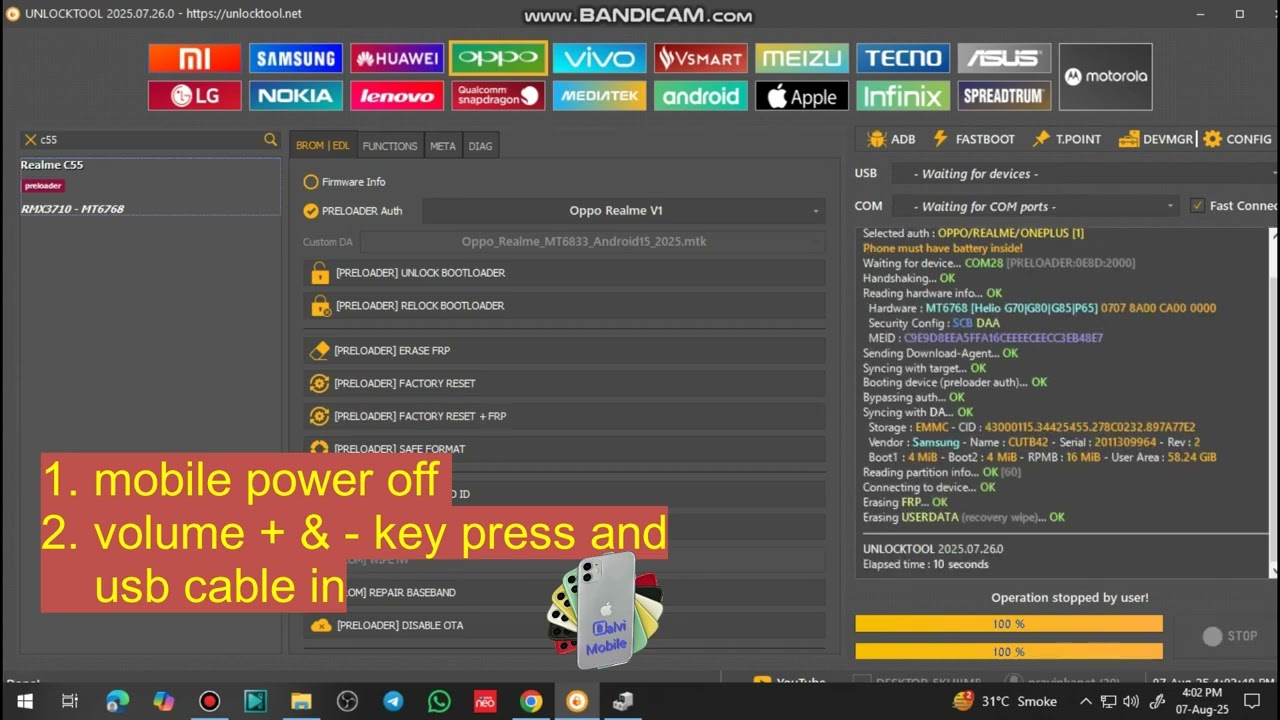The width and height of the screenshot is (1280, 720).
Task: Select the LG brand tile
Action: pos(195,96)
